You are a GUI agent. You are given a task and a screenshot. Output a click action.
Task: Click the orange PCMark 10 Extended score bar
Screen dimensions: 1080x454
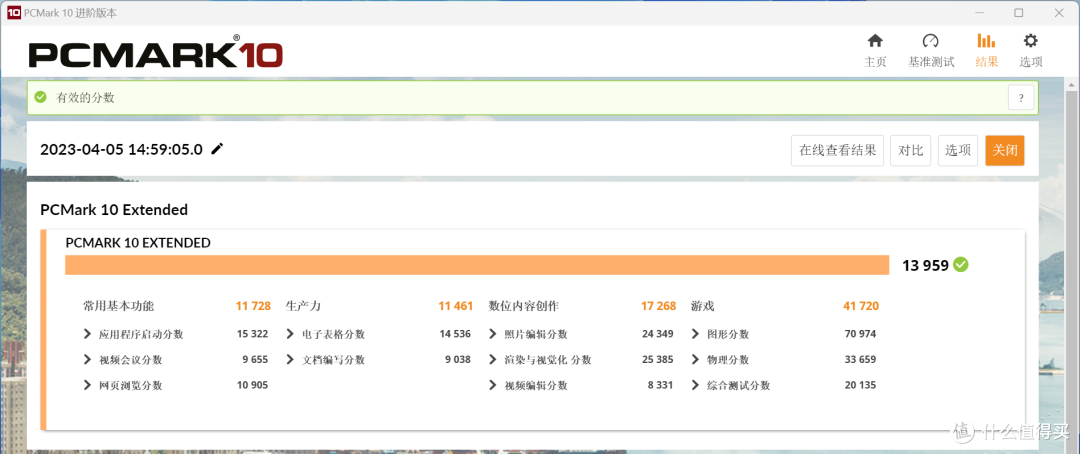click(x=477, y=265)
